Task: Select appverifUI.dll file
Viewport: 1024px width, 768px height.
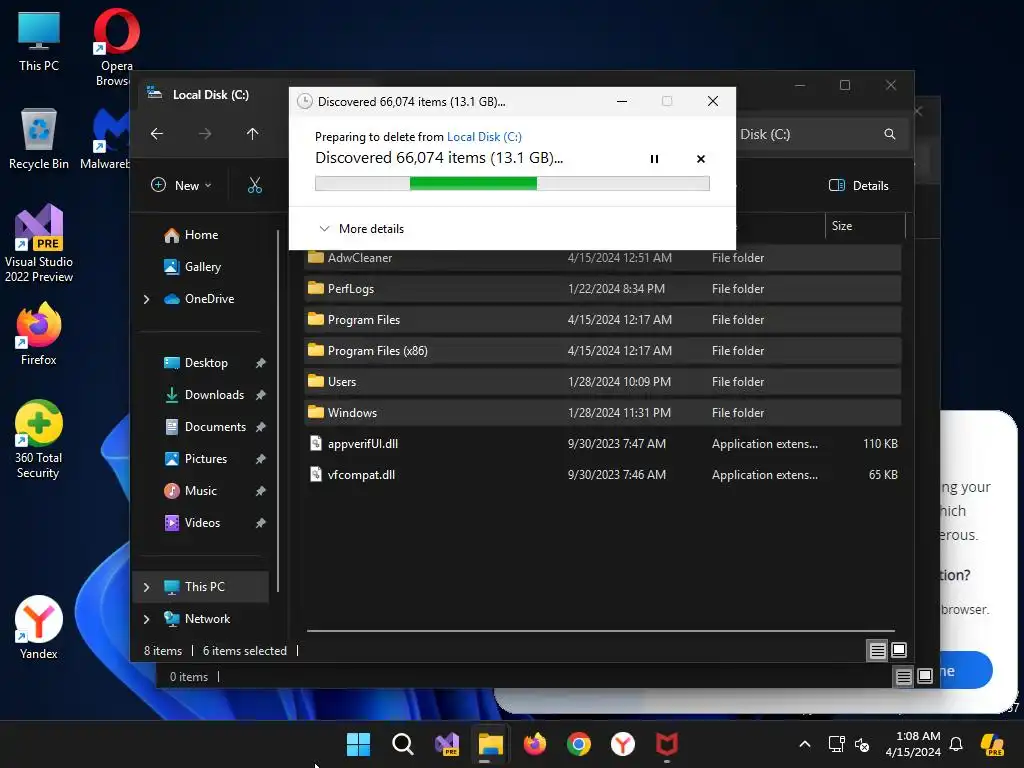Action: 602,444
